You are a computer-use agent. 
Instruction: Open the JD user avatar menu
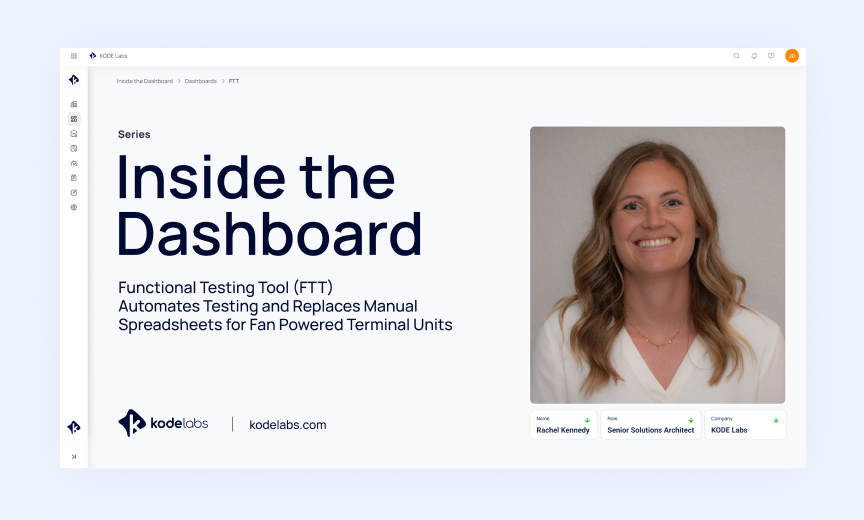coord(792,56)
